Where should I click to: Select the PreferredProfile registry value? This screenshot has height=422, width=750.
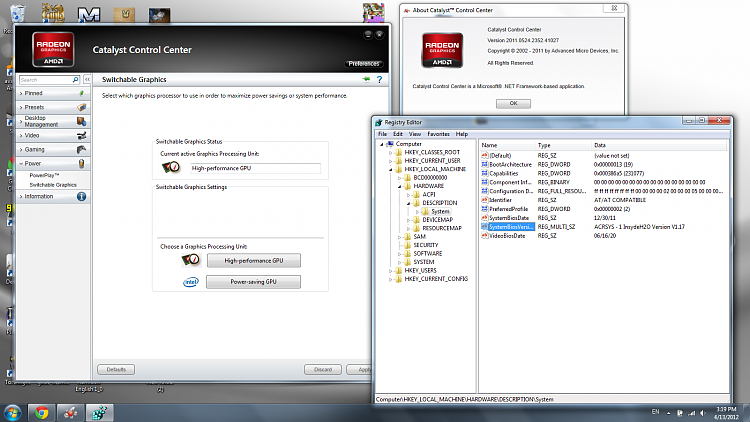coord(508,209)
